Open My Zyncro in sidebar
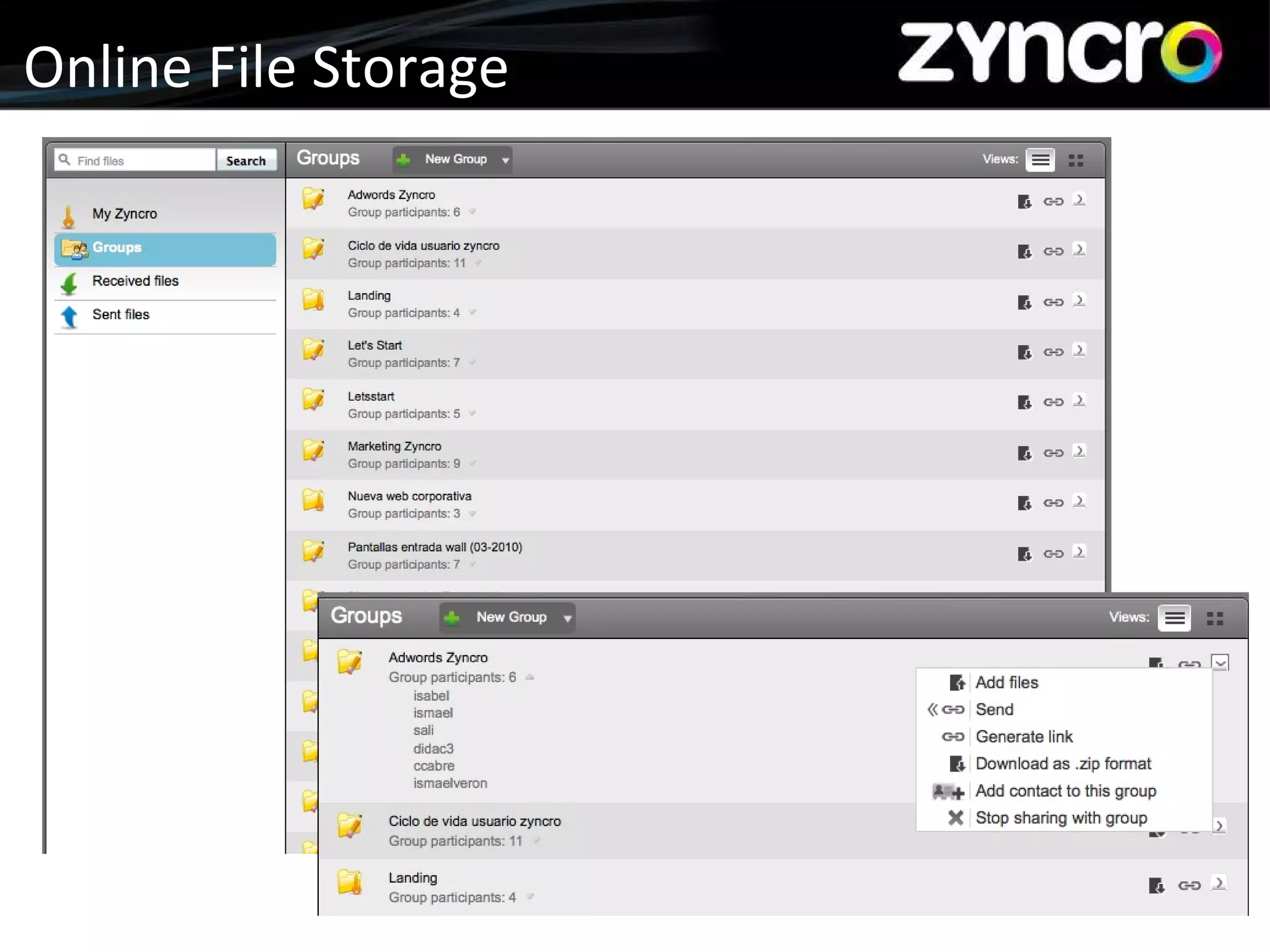The height and width of the screenshot is (952, 1270). coord(165,214)
